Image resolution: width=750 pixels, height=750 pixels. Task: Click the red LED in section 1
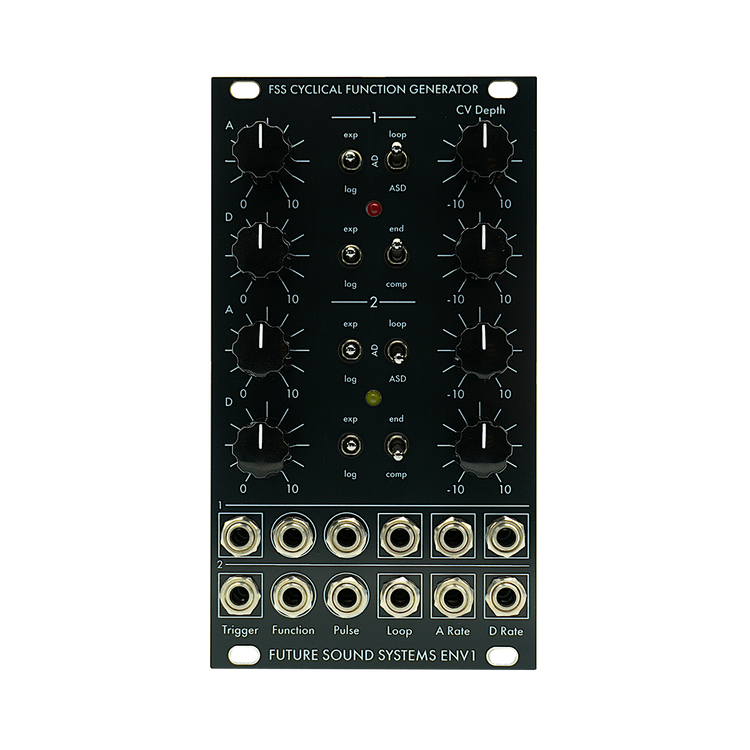point(373,209)
